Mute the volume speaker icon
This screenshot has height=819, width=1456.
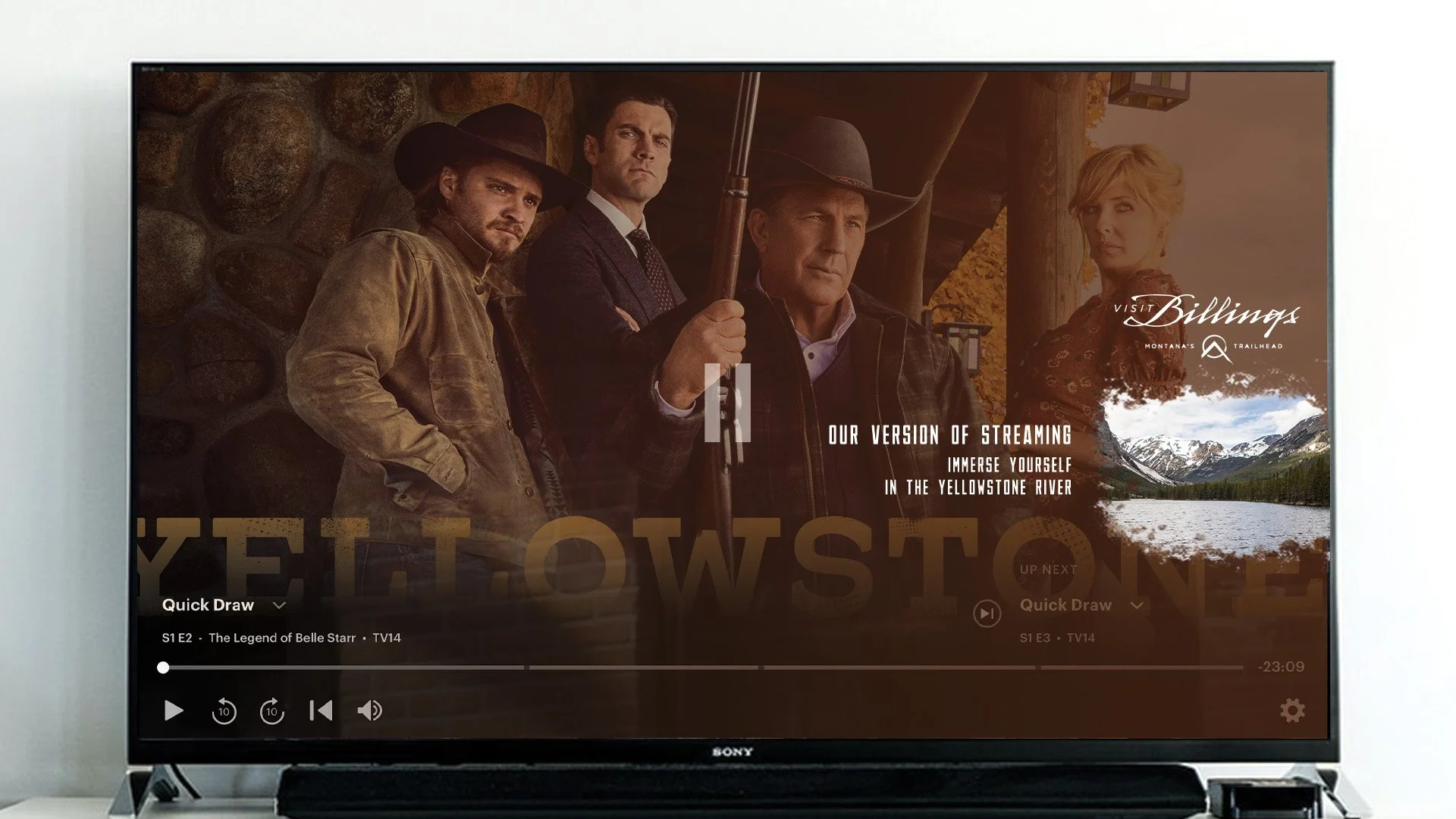pos(369,711)
